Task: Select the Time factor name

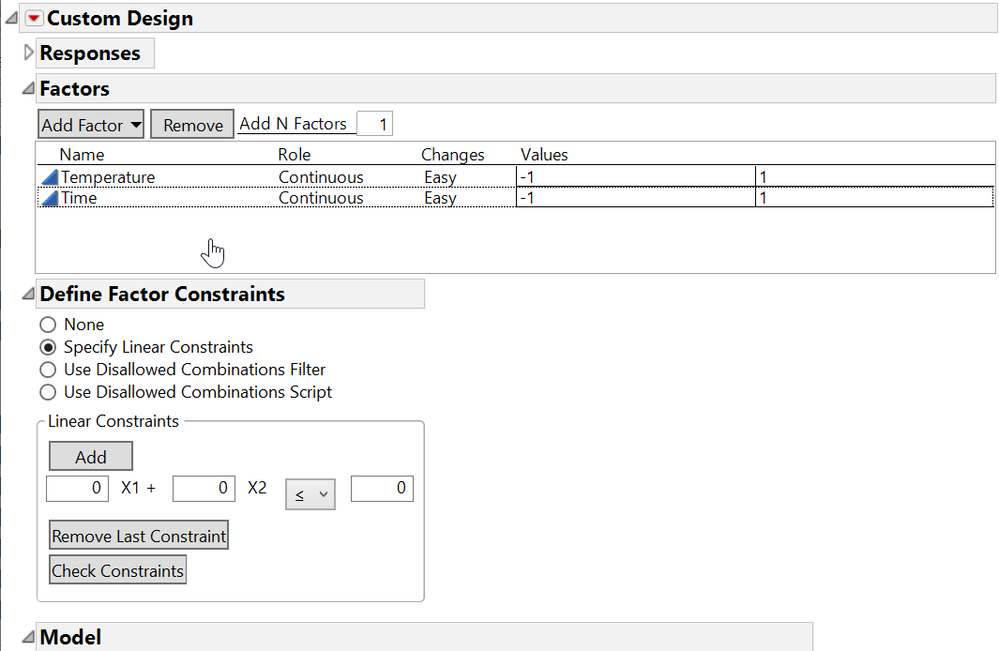Action: [79, 198]
